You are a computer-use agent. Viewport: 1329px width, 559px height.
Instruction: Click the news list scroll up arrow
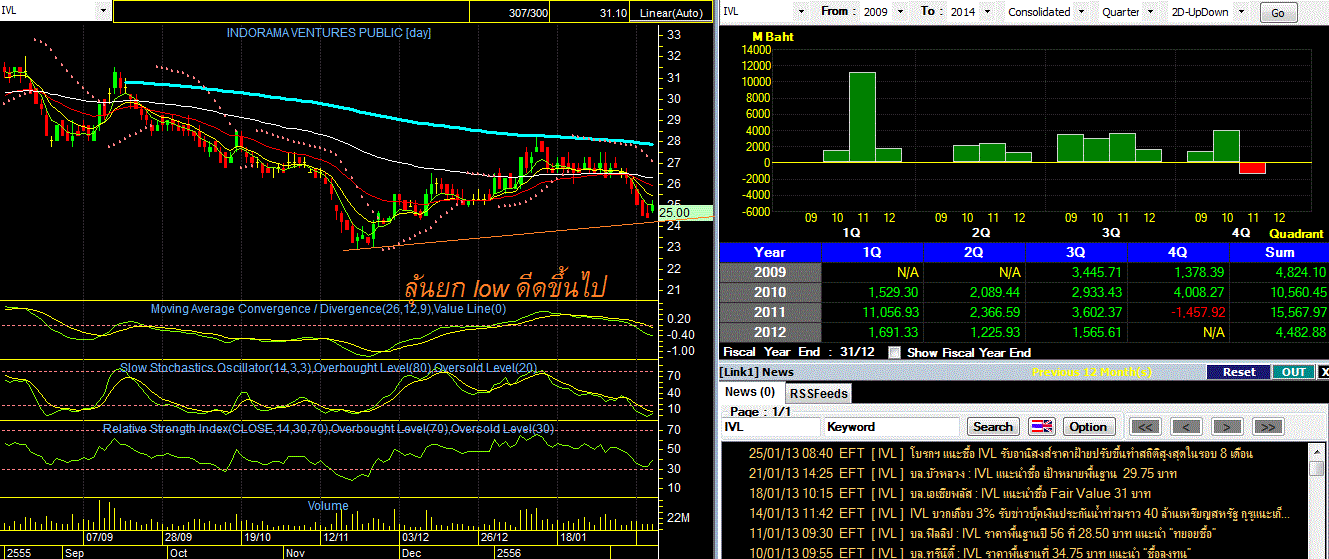tap(1319, 452)
